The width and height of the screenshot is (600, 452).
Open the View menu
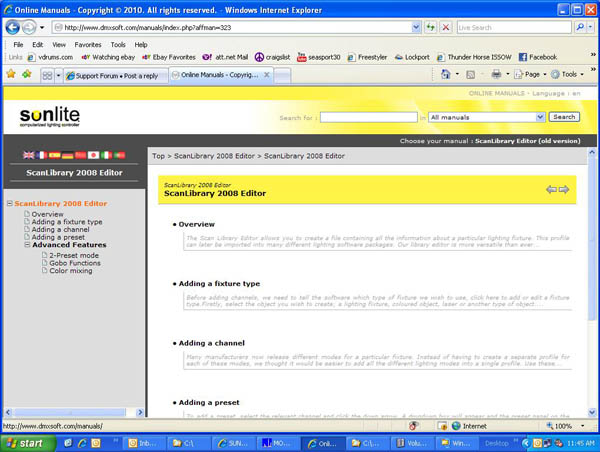click(x=59, y=45)
